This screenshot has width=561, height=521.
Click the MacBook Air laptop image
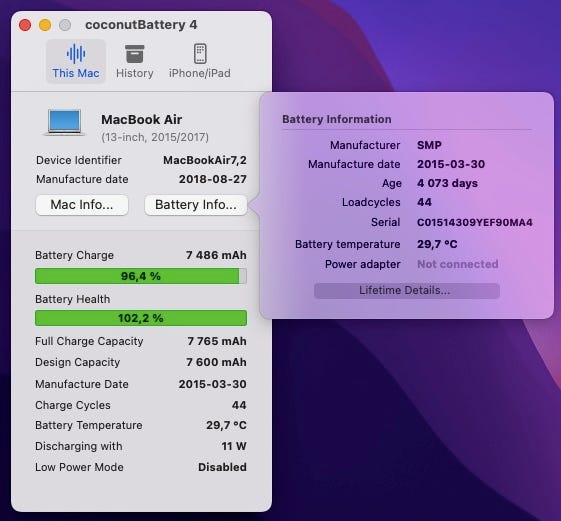coord(64,122)
